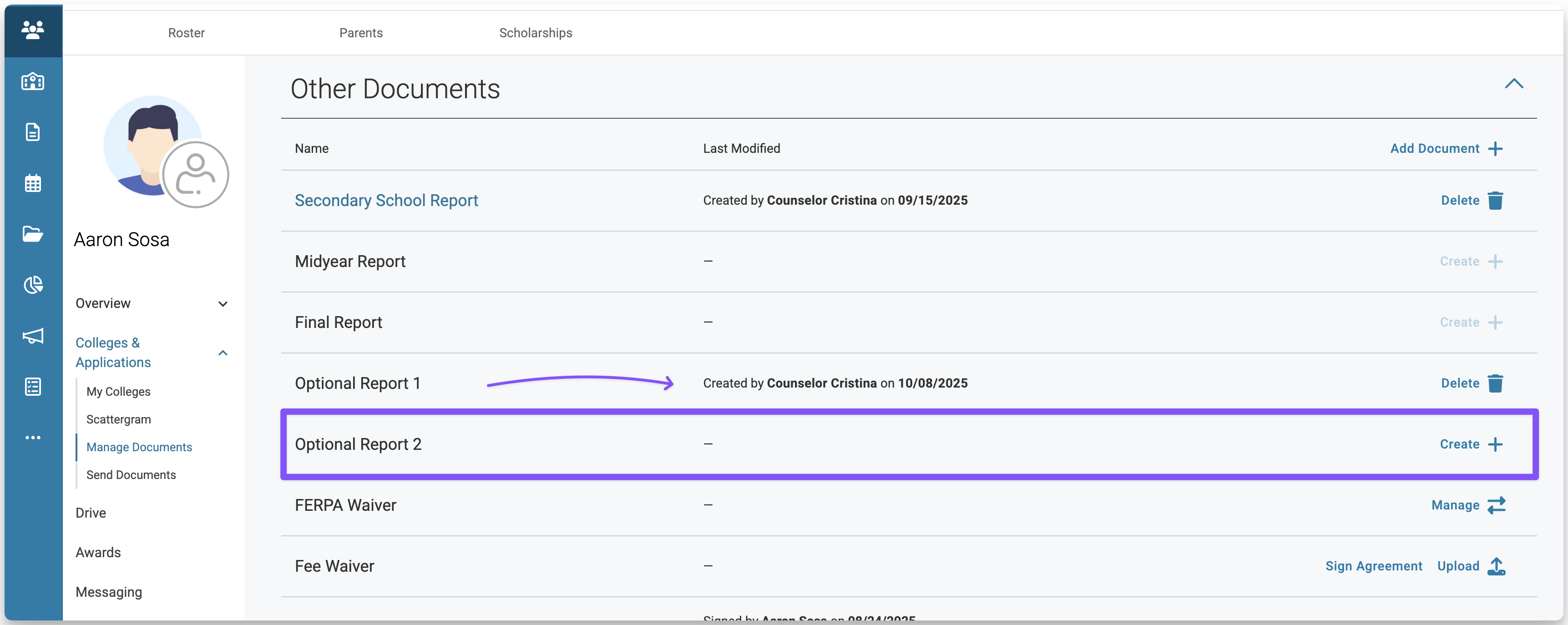Open the Parents tab
This screenshot has height=625, width=1568.
click(x=360, y=33)
